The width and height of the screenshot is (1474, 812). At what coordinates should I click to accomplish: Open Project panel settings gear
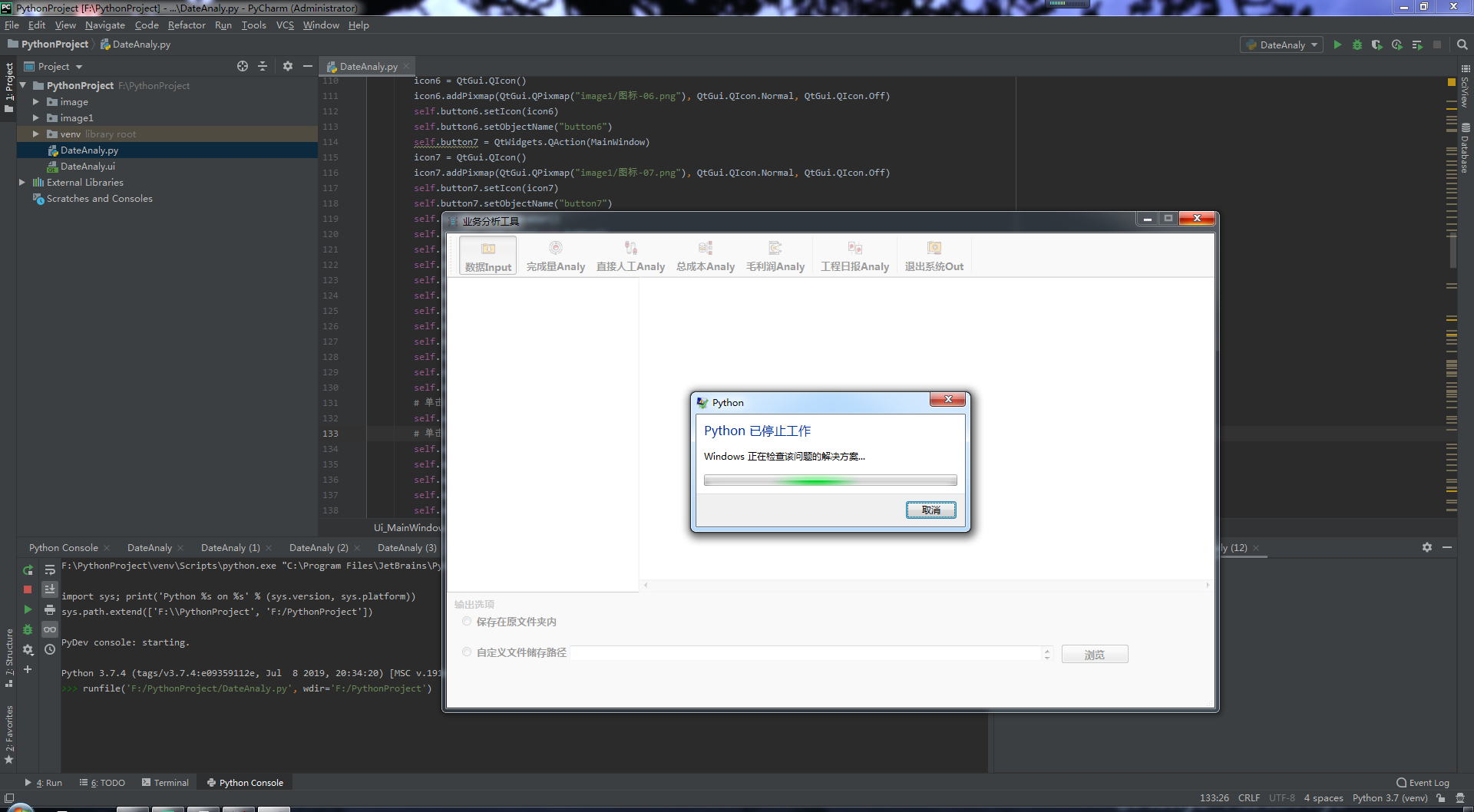[288, 66]
